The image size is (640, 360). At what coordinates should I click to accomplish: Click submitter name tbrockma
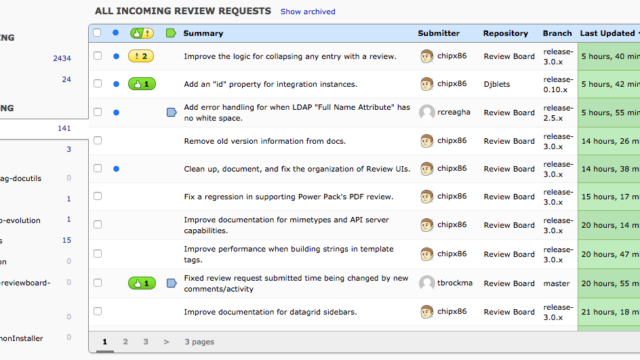pyautogui.click(x=455, y=282)
